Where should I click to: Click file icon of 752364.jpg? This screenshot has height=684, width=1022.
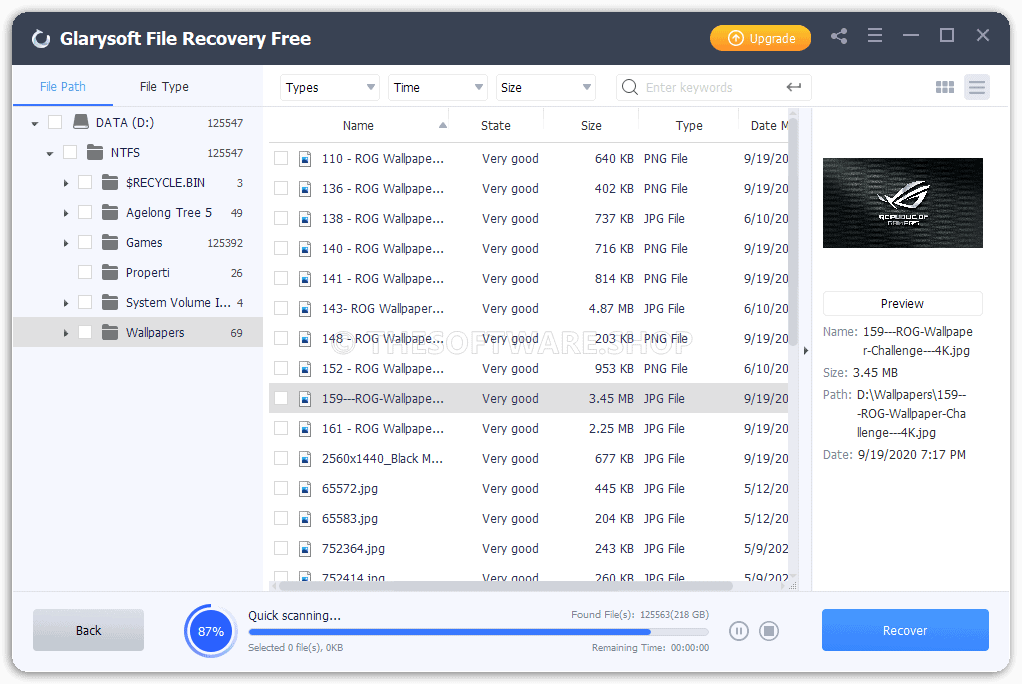(305, 548)
